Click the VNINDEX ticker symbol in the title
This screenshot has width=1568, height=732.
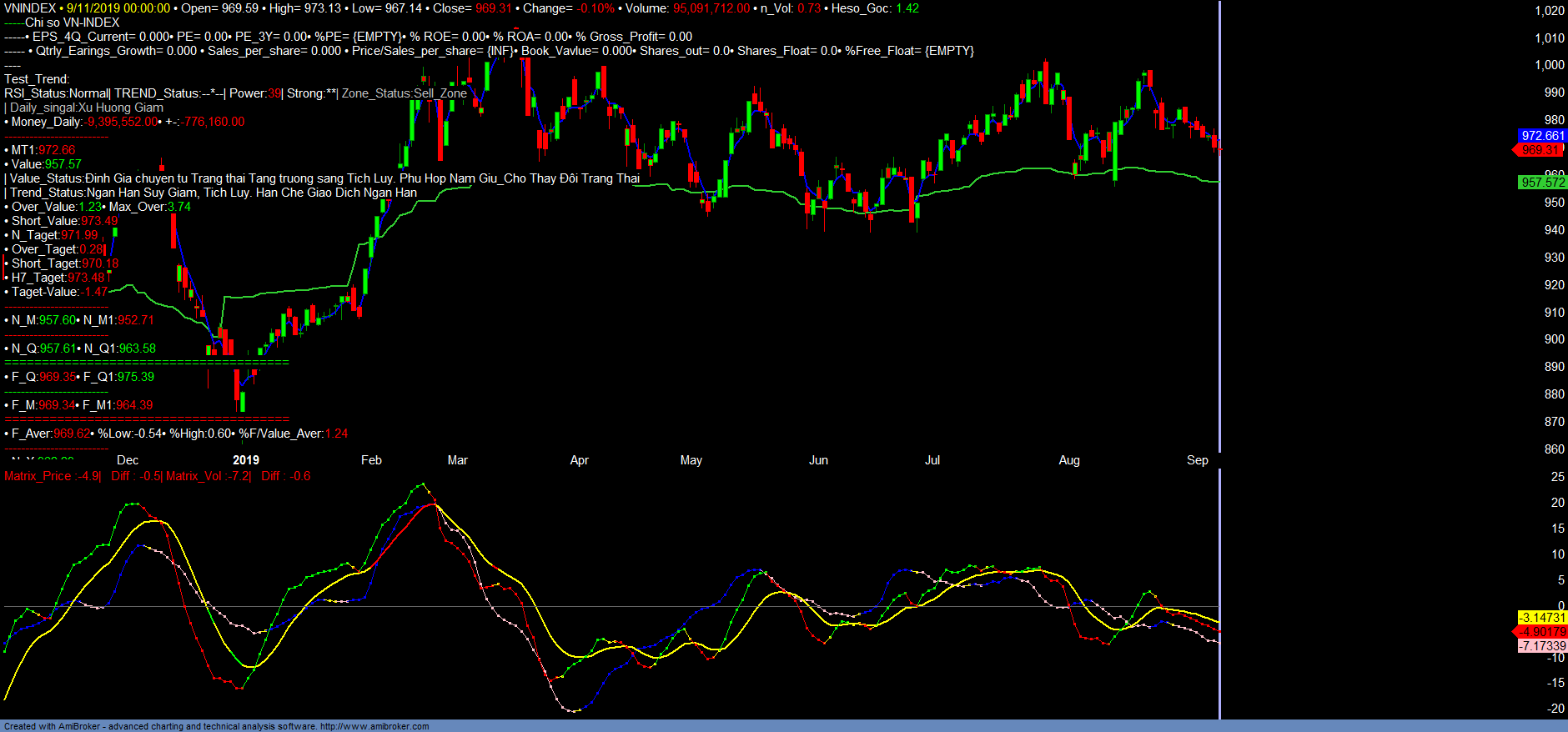(30, 8)
